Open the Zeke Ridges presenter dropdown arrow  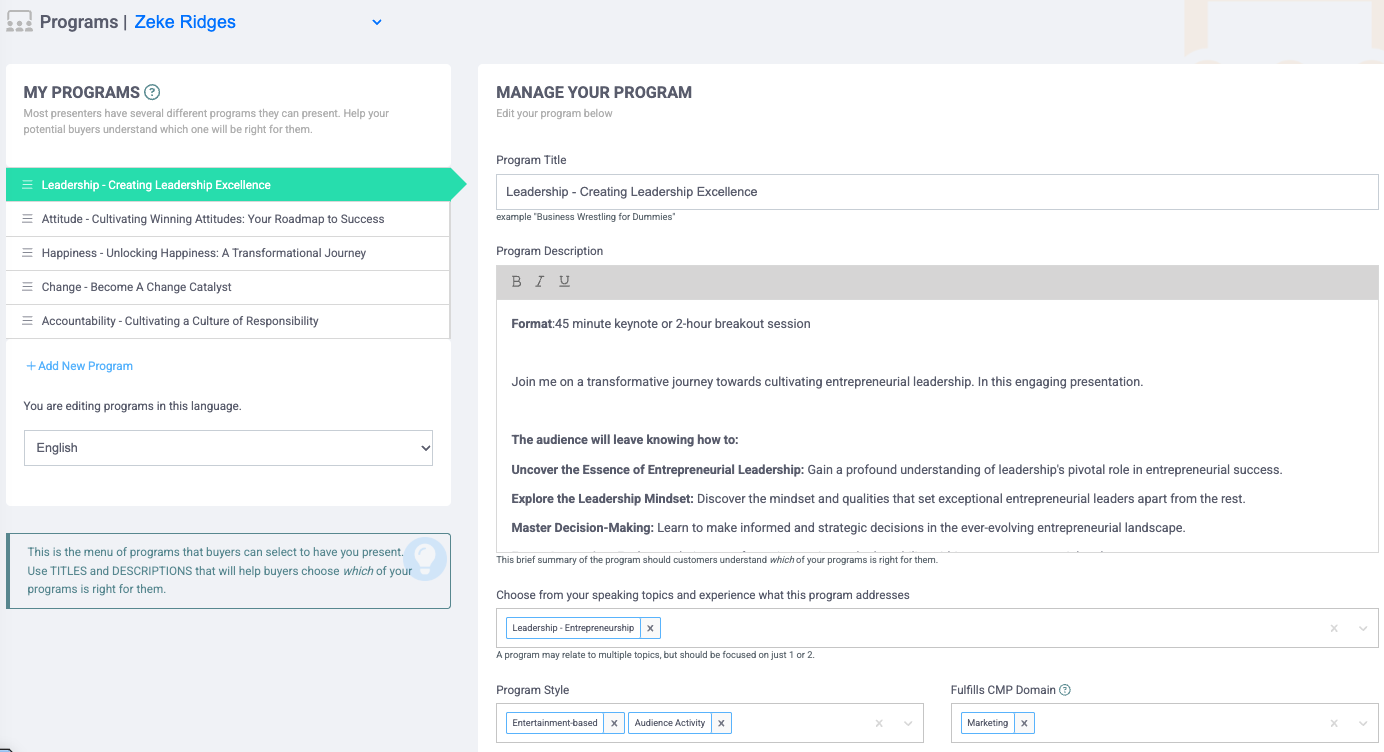pos(377,22)
